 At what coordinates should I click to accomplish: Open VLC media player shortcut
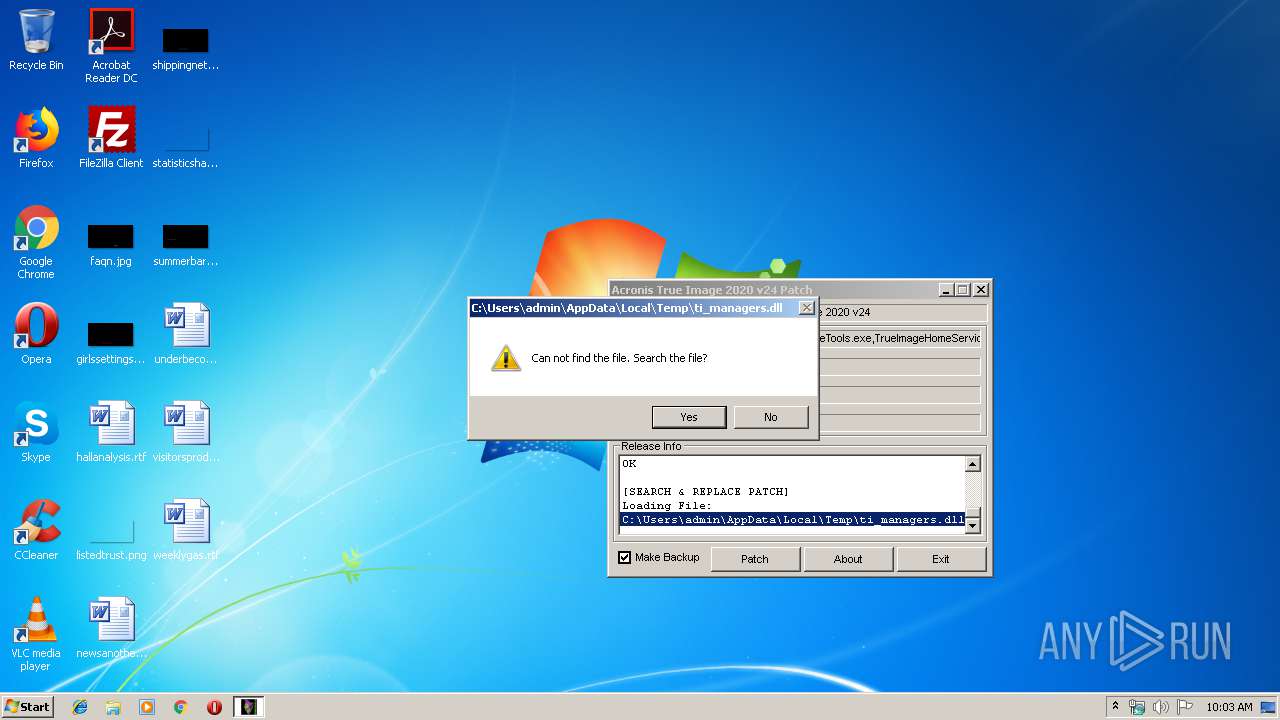pyautogui.click(x=36, y=634)
